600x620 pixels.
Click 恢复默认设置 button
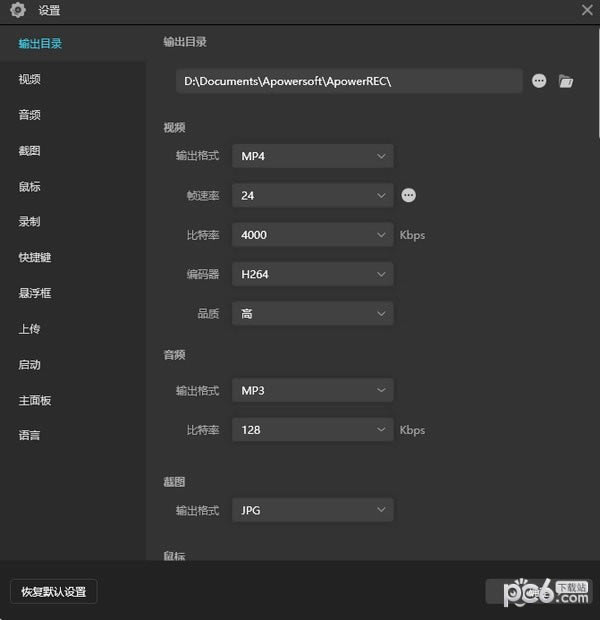pos(54,592)
